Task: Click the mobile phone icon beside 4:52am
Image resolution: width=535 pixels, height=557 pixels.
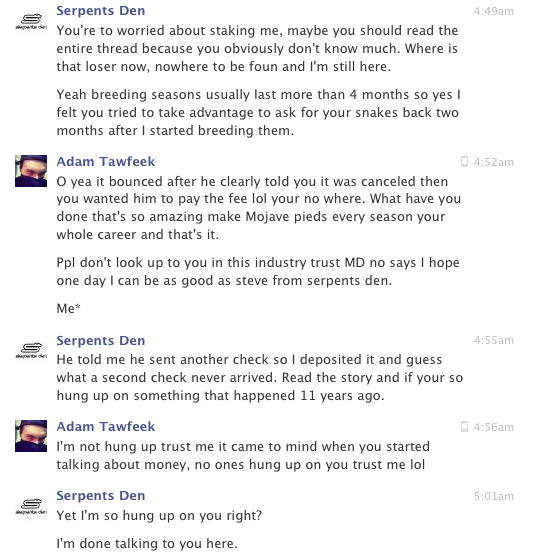Action: point(464,162)
